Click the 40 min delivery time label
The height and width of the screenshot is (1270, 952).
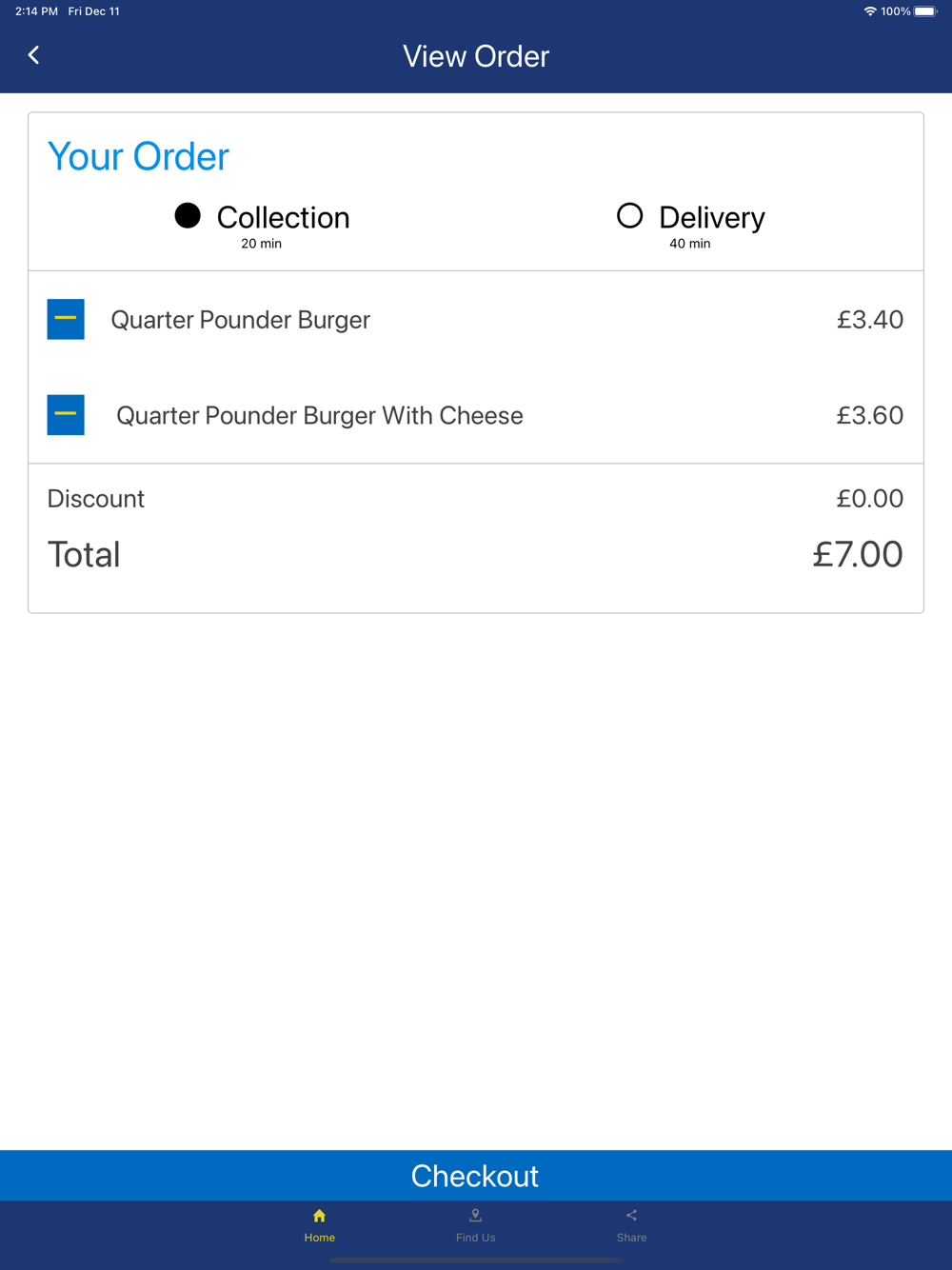(x=689, y=244)
